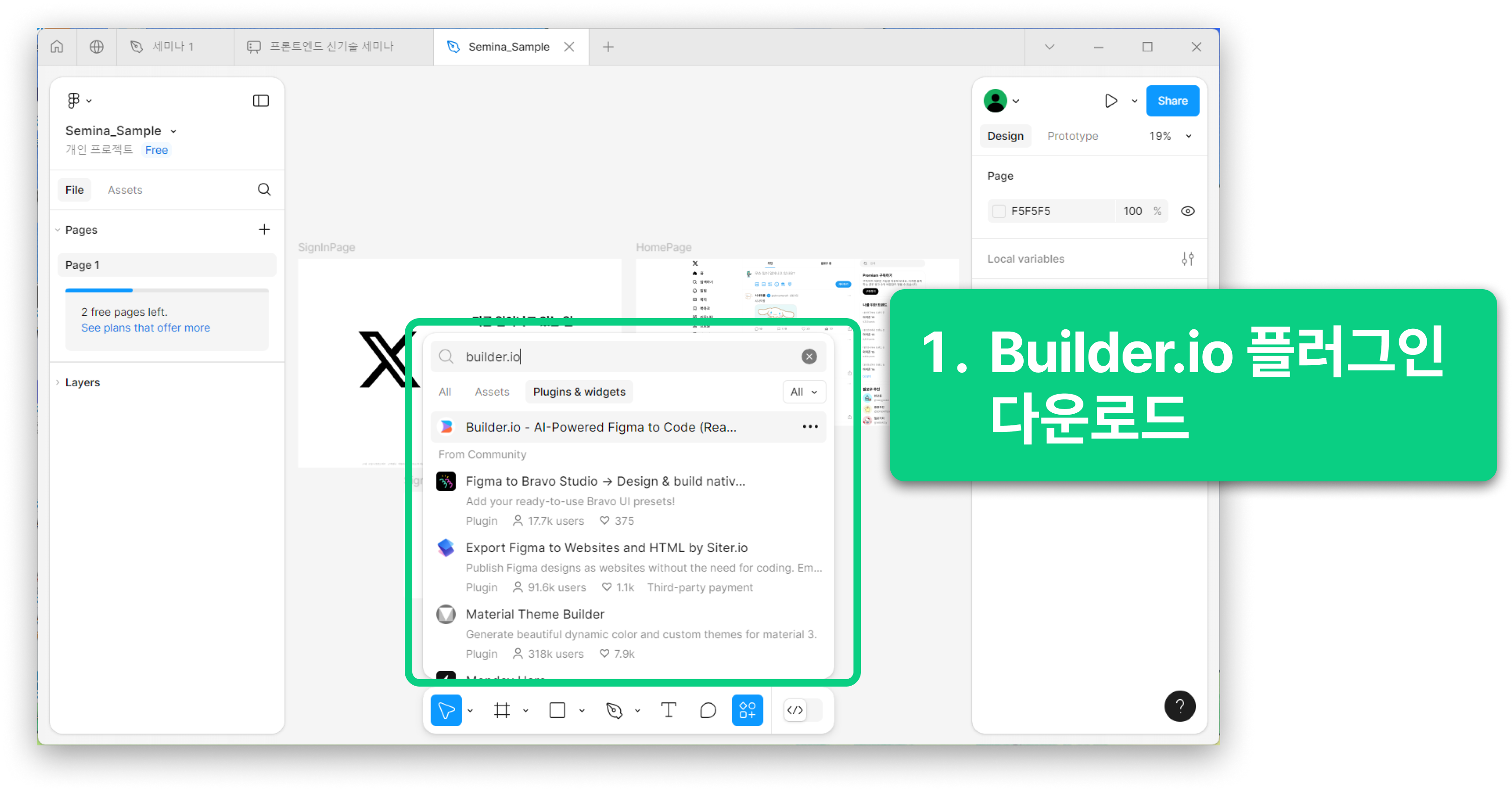The height and width of the screenshot is (792, 1512).
Task: Click the search icon in left panel
Action: 264,189
